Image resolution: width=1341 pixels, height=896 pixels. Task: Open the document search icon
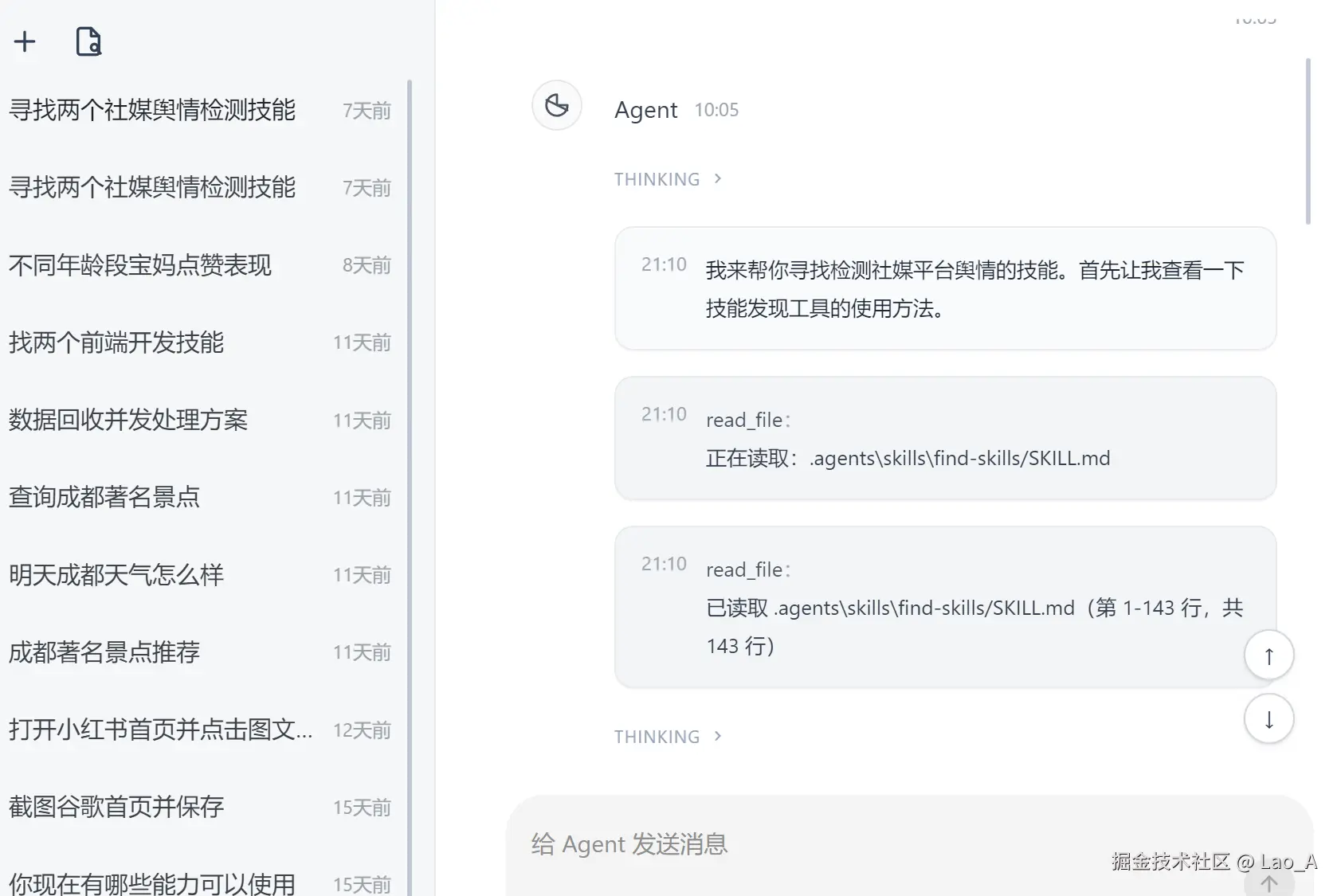tap(88, 41)
